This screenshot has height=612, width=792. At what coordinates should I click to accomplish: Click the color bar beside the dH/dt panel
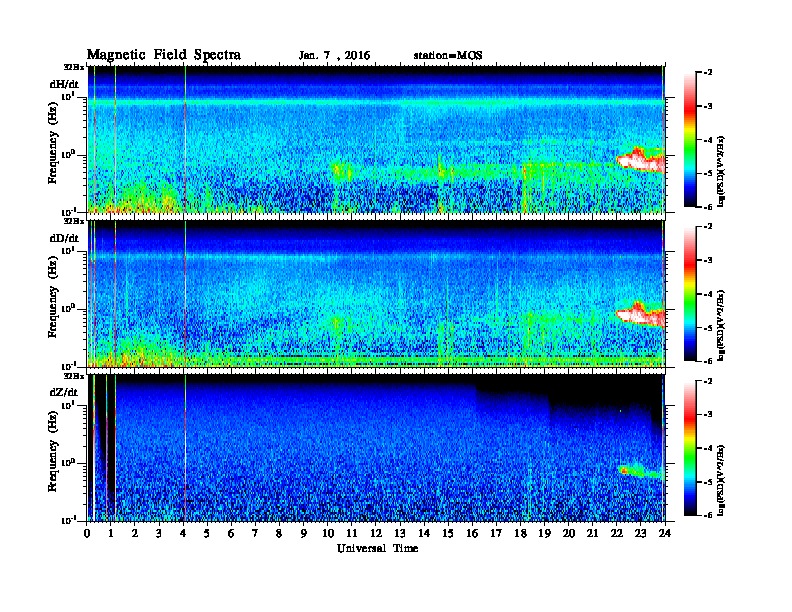coord(689,139)
